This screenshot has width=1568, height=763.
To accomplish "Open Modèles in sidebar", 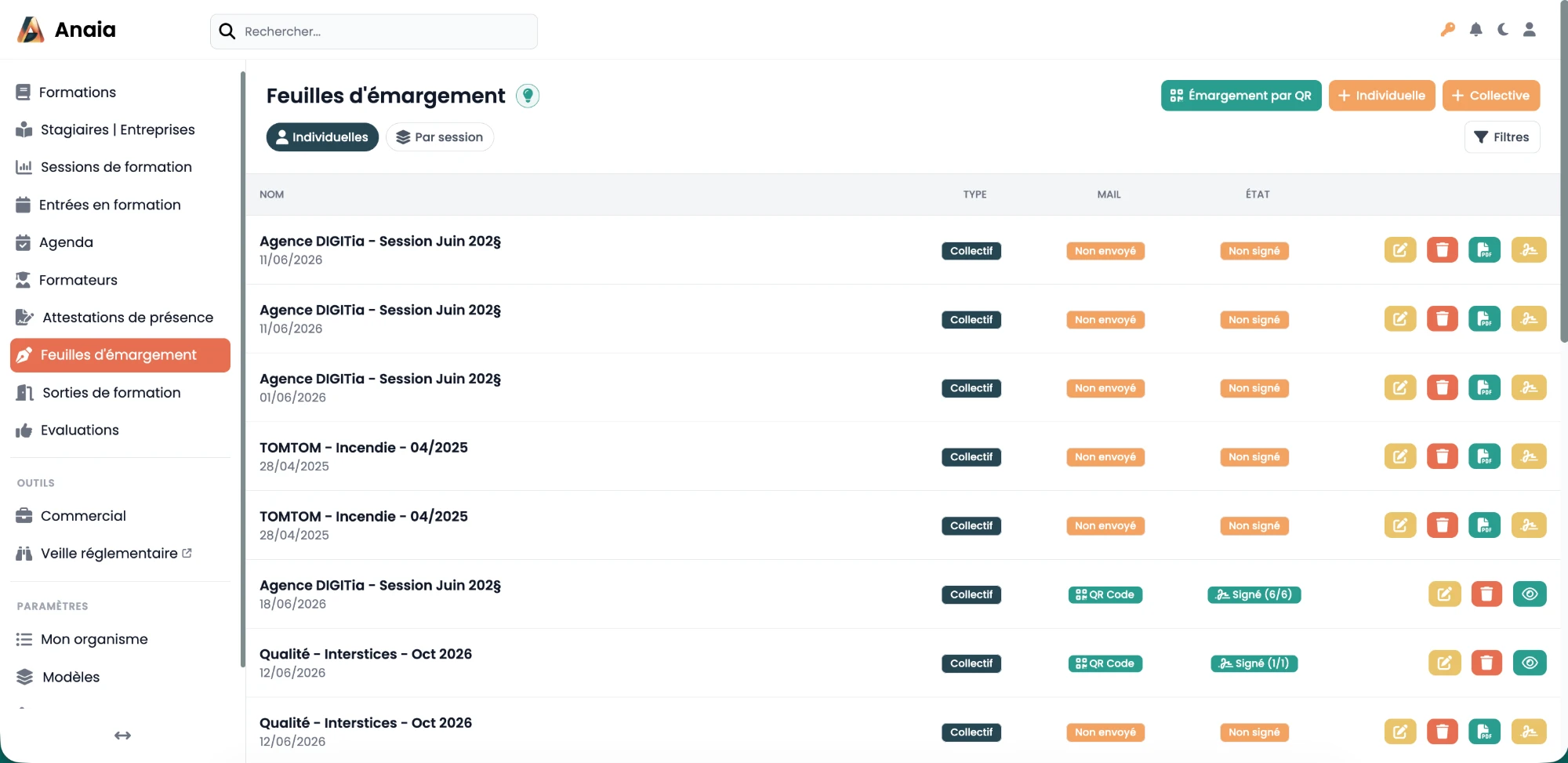I will coord(121,677).
